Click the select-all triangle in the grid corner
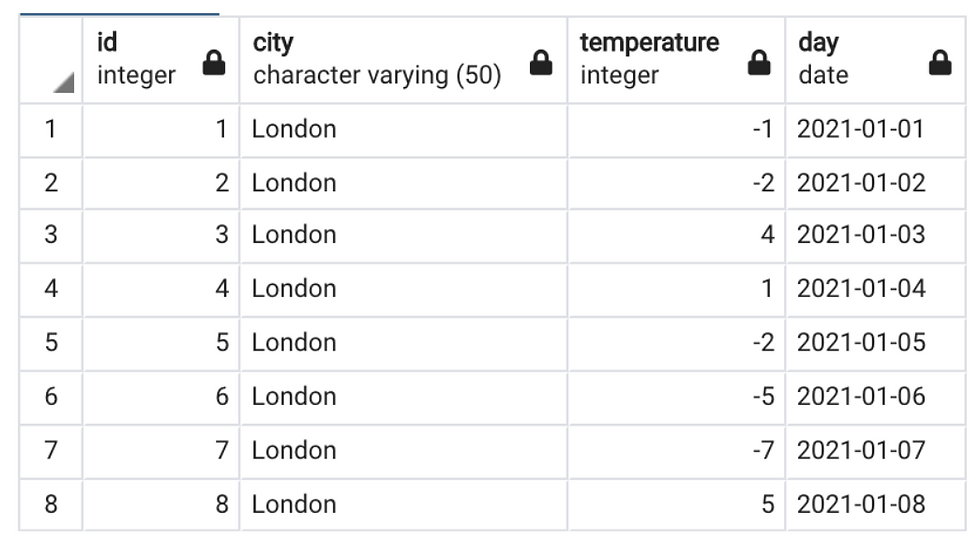 point(63,87)
